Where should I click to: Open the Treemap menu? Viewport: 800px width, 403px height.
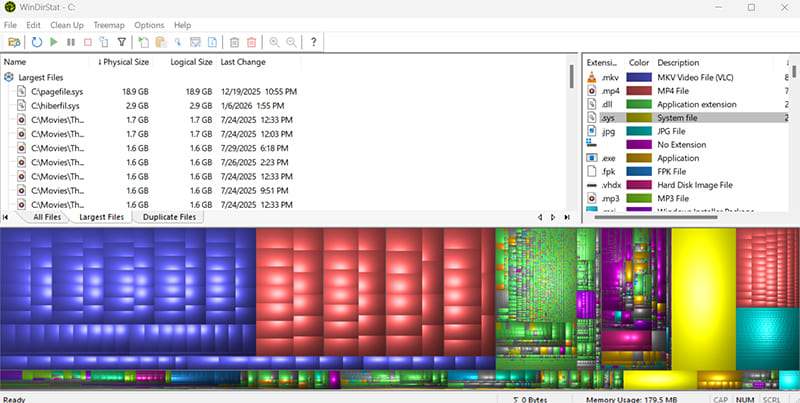click(x=109, y=25)
